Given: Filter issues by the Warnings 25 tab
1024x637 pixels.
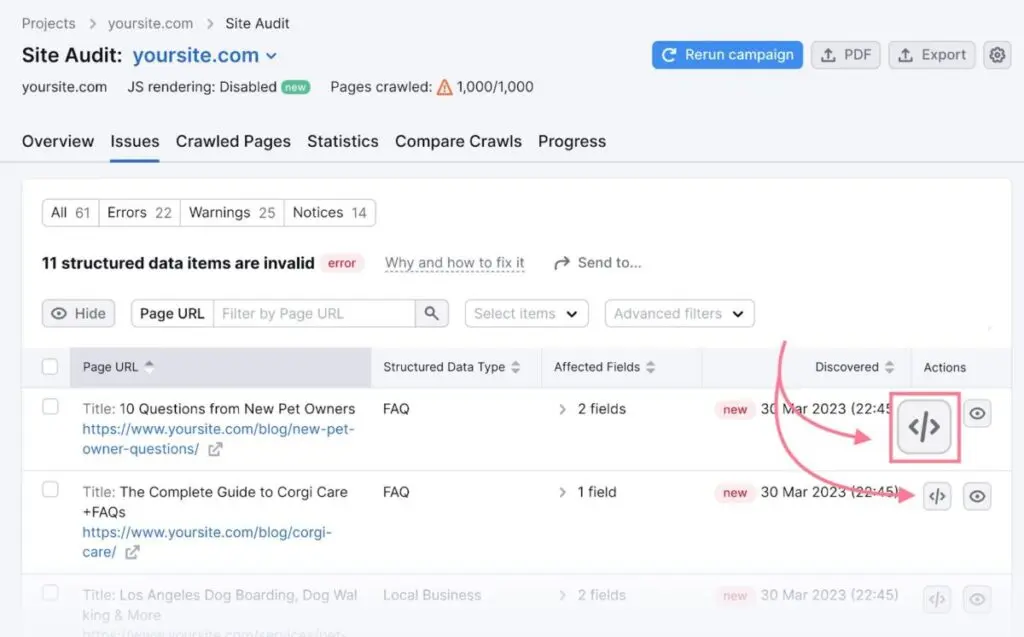Looking at the screenshot, I should click(x=232, y=212).
